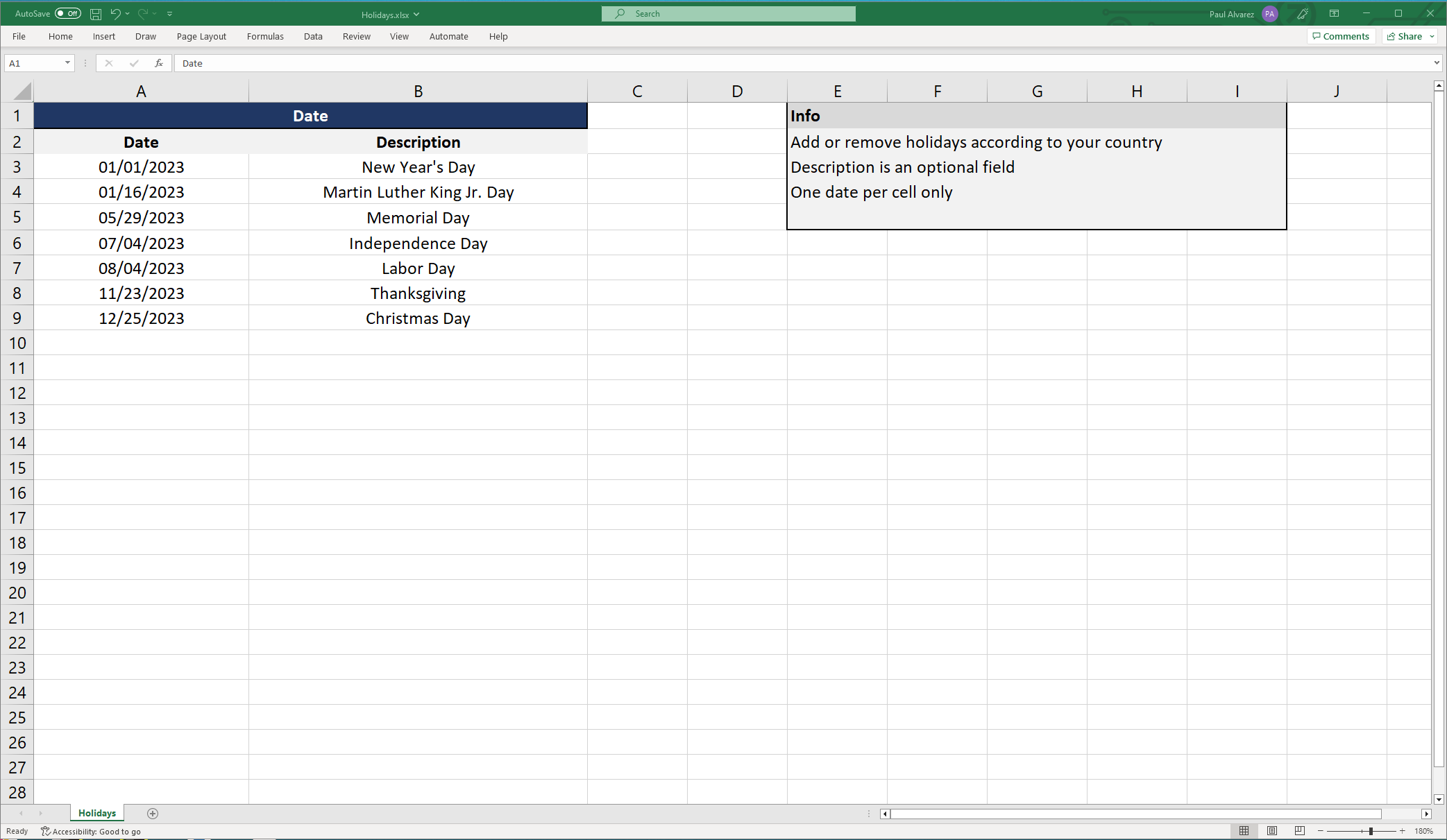Open the Formulas ribbon tab
The width and height of the screenshot is (1447, 840).
click(265, 37)
